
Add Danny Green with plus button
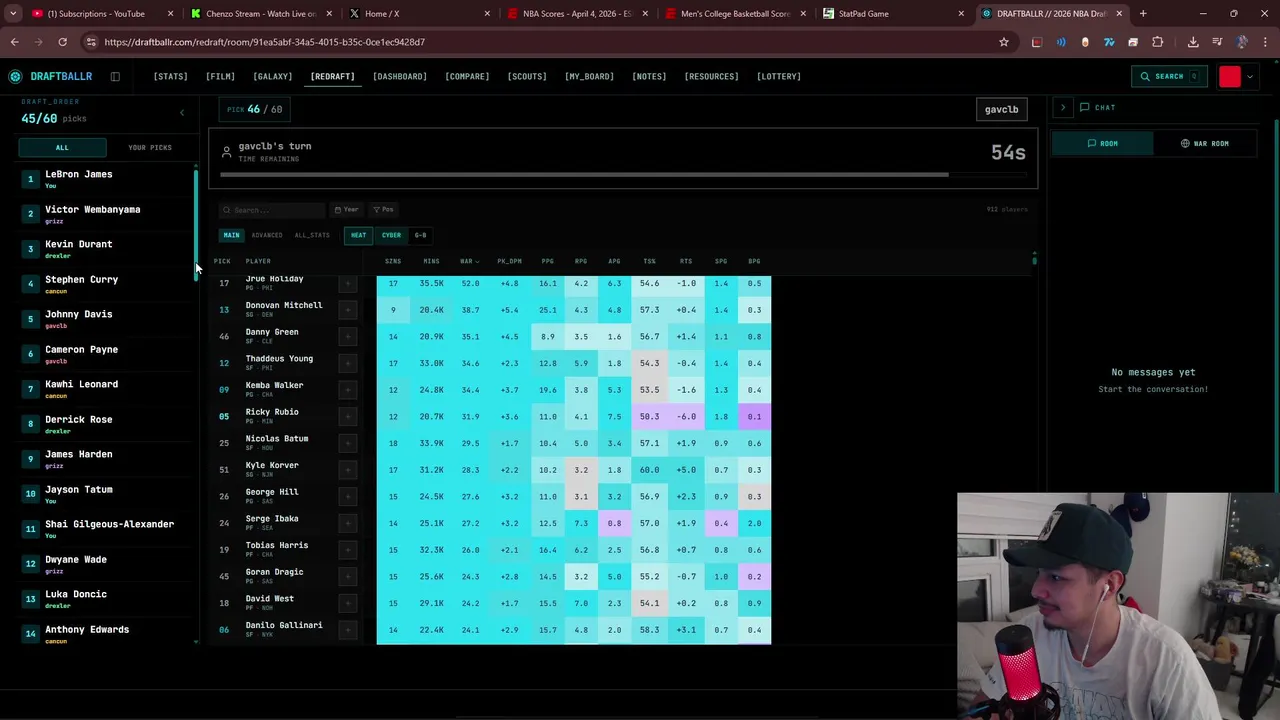pyautogui.click(x=348, y=337)
